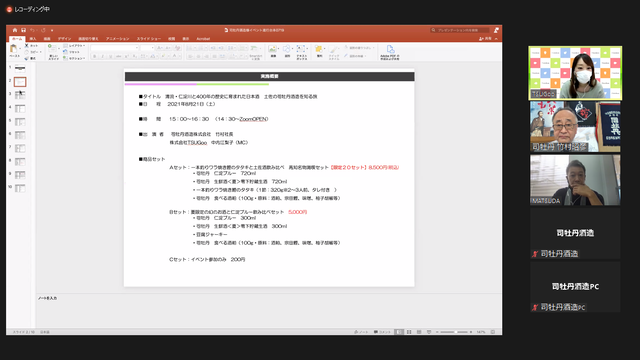Click the Home icon in PowerPoint title bar
Image resolution: width=640 pixels, height=360 pixels.
coord(15,30)
